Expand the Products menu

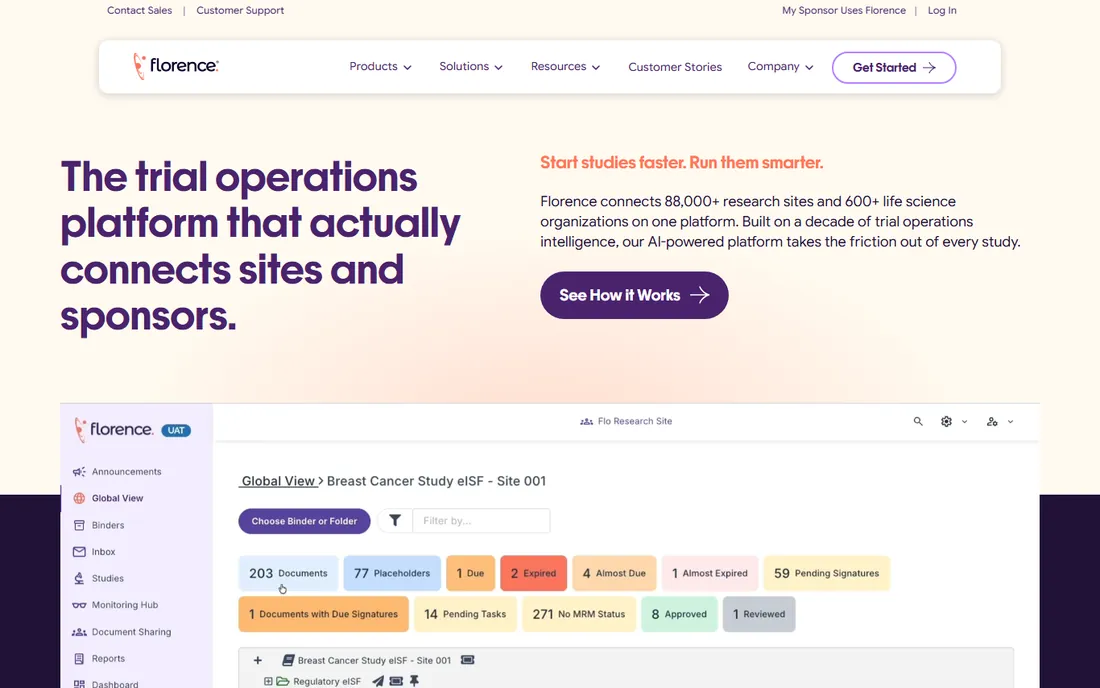(380, 67)
